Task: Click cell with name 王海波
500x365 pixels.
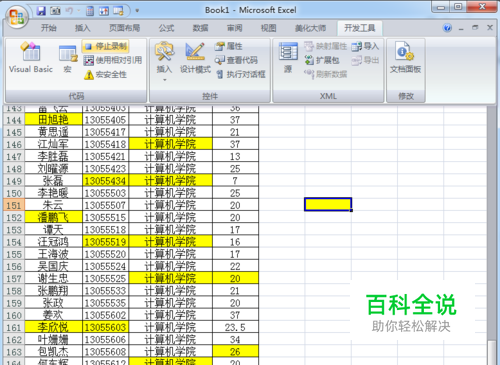Action: [x=53, y=254]
